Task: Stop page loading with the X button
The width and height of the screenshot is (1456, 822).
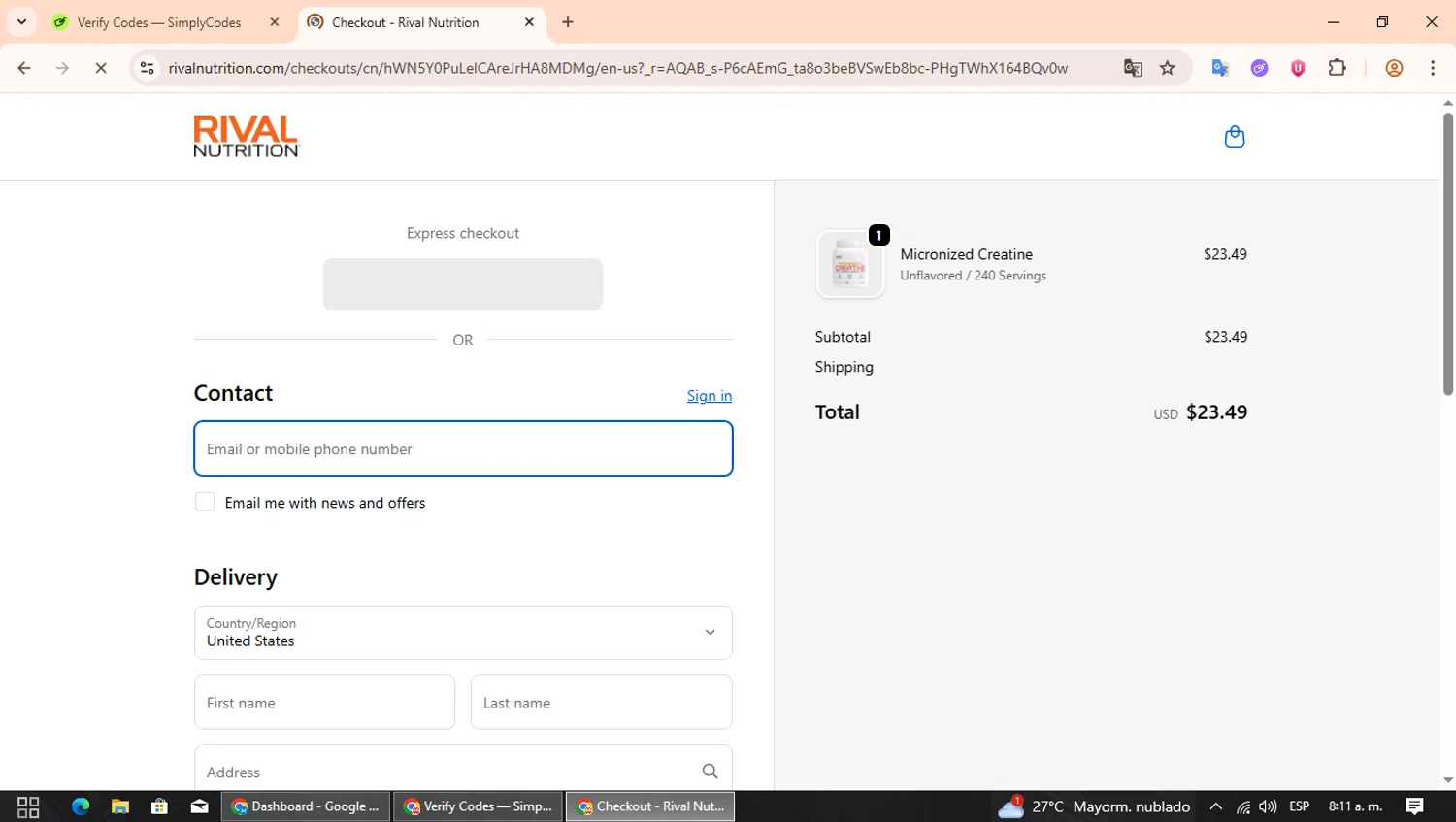Action: [x=101, y=68]
